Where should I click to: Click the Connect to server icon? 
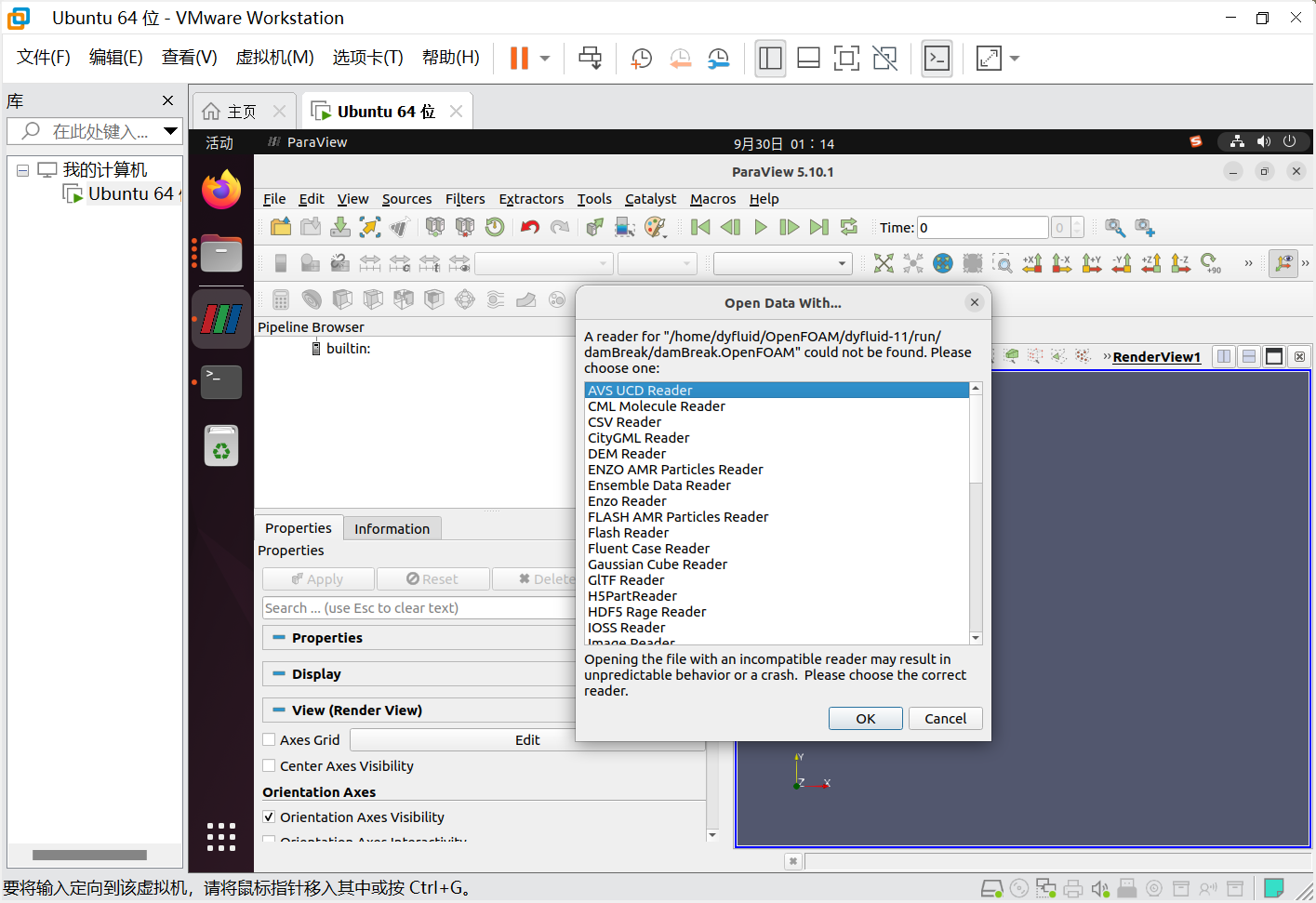[x=435, y=227]
